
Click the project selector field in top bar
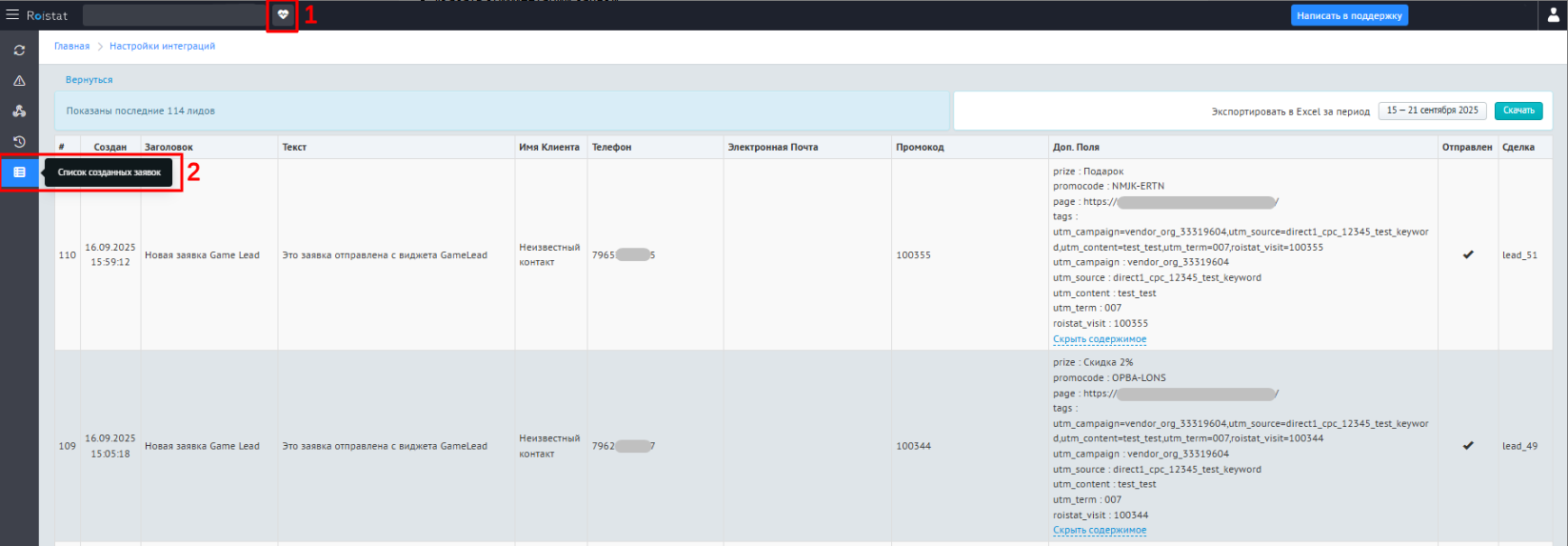click(175, 15)
